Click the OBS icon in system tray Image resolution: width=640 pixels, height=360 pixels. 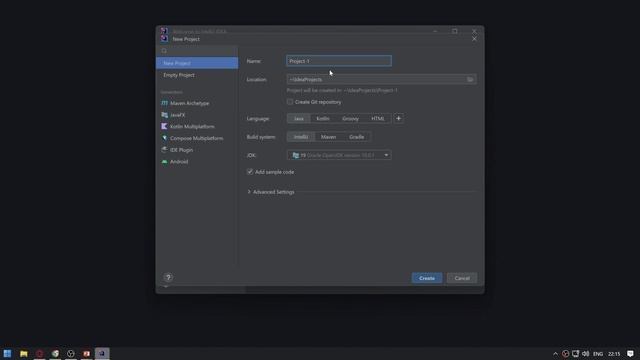pyautogui.click(x=565, y=354)
